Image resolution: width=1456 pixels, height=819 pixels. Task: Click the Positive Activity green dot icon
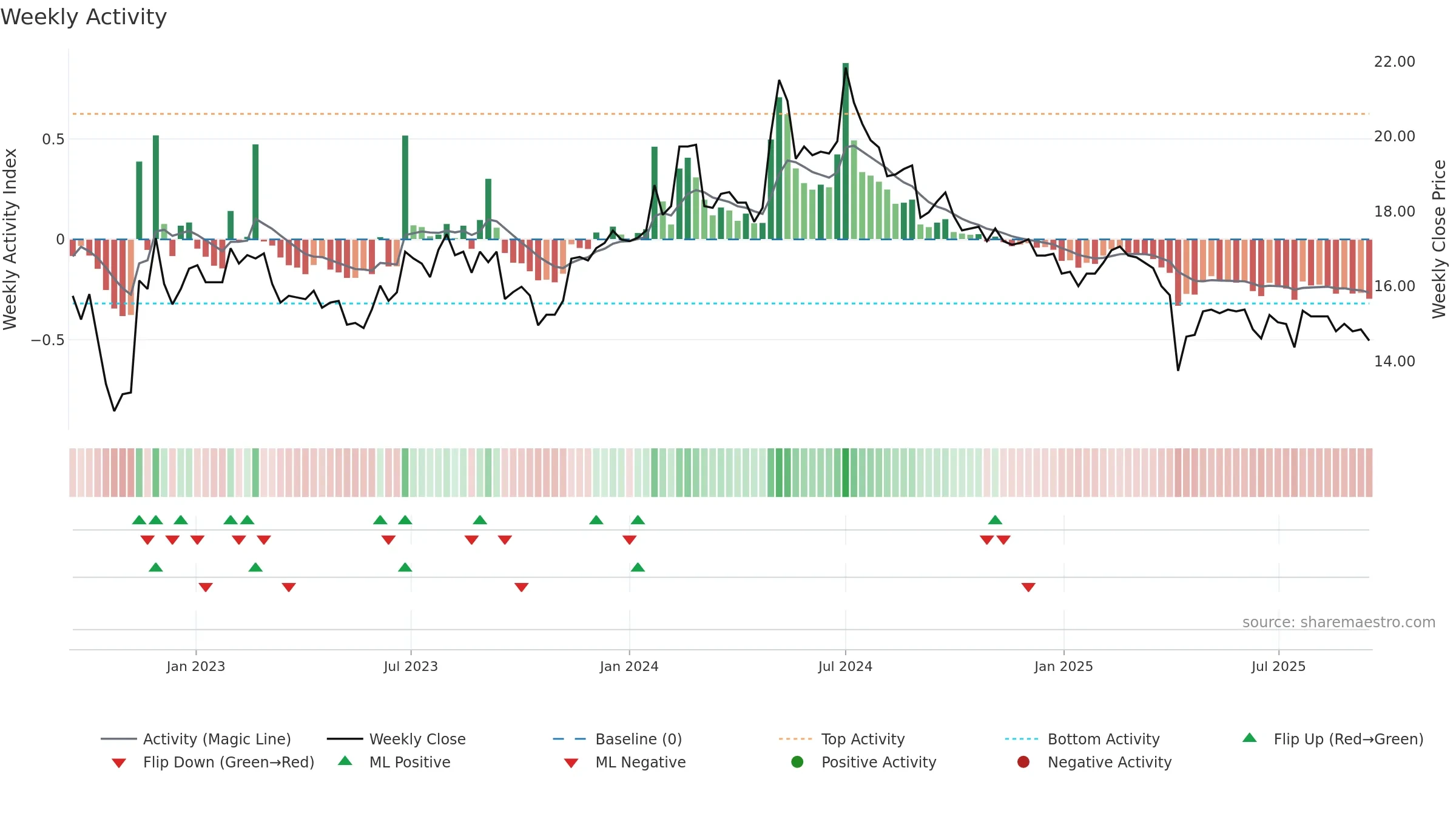point(797,762)
